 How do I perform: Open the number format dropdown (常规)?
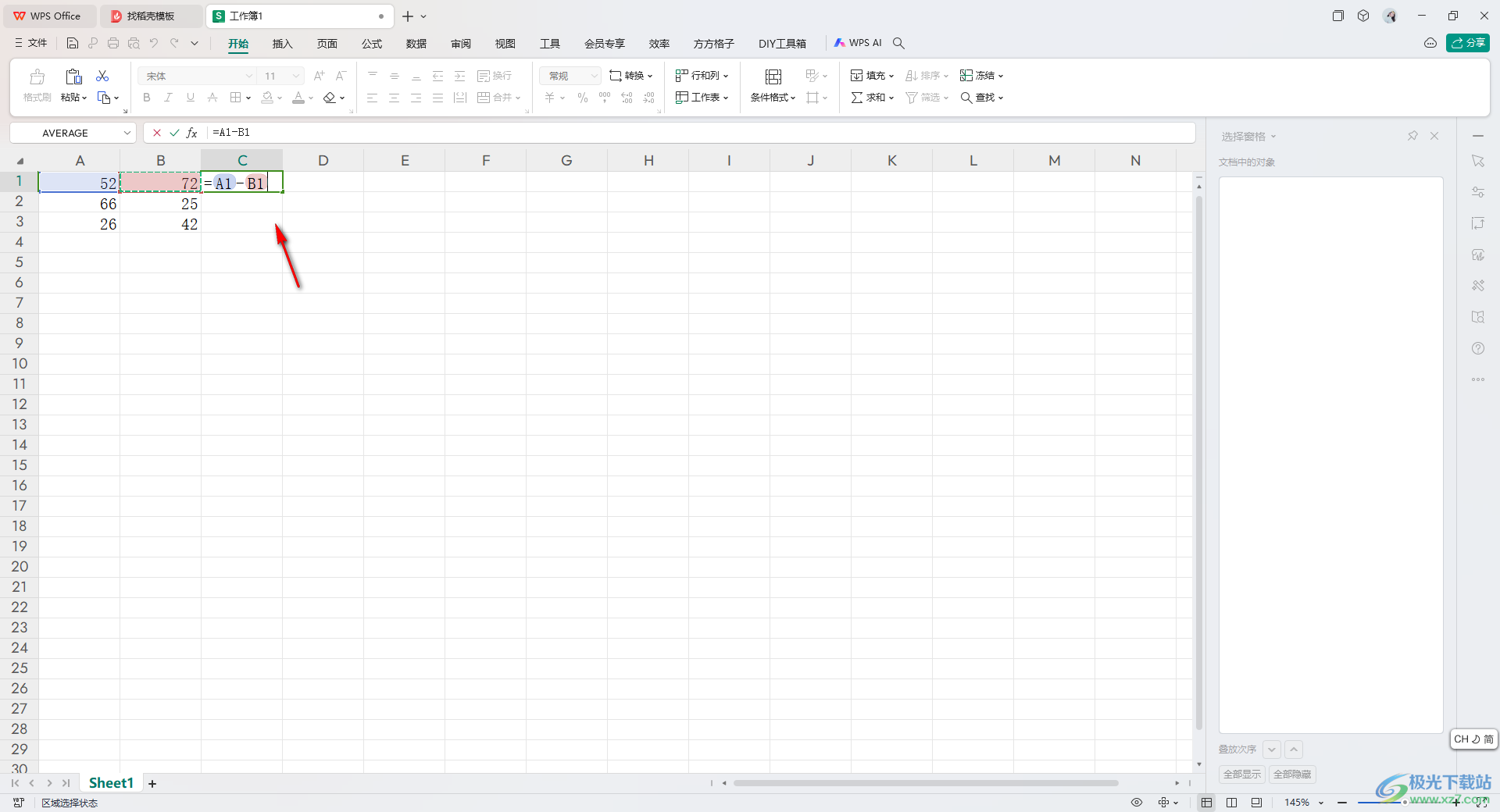(x=594, y=76)
